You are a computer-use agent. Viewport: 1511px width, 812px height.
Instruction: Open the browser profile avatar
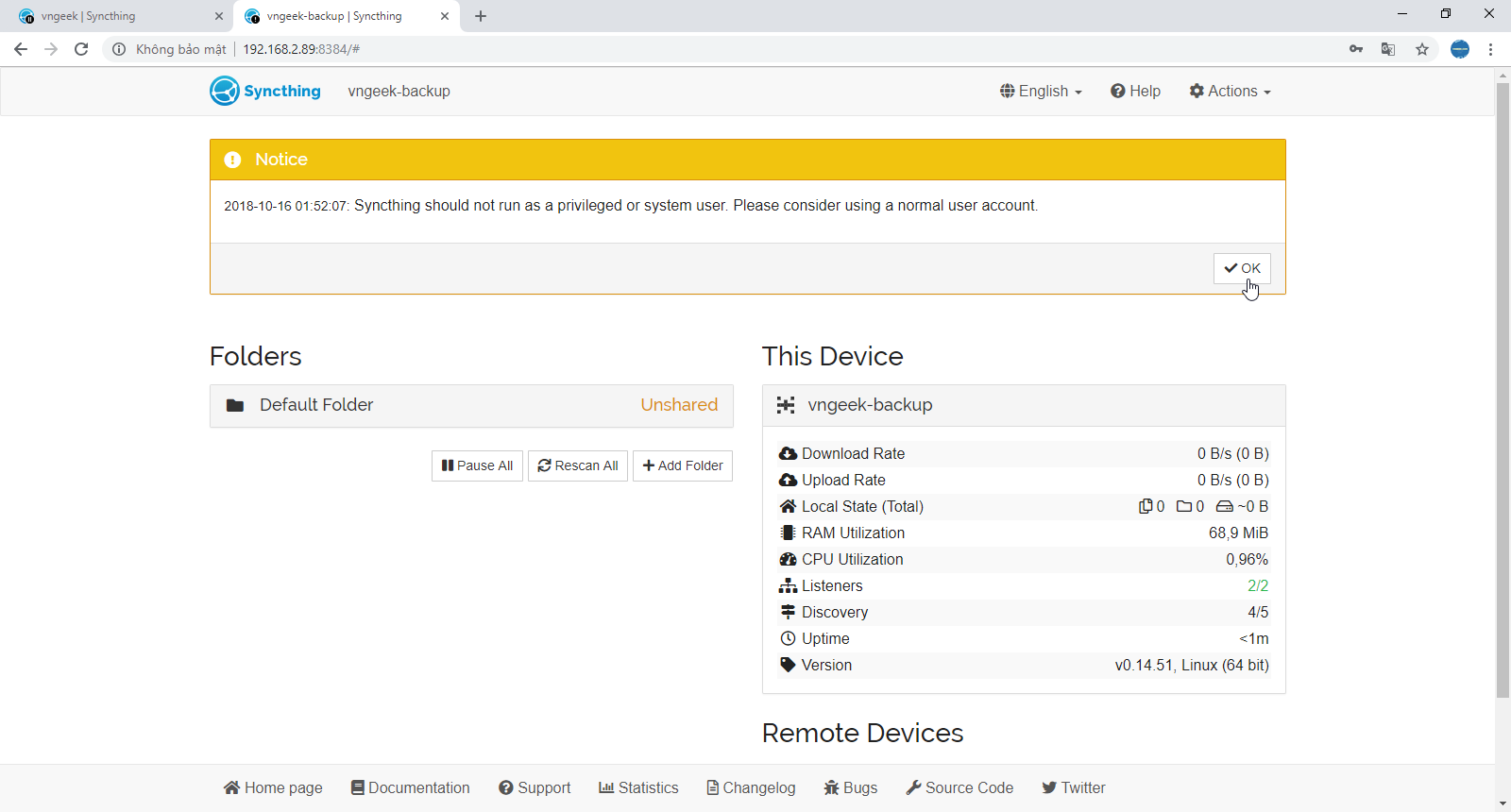[x=1460, y=49]
